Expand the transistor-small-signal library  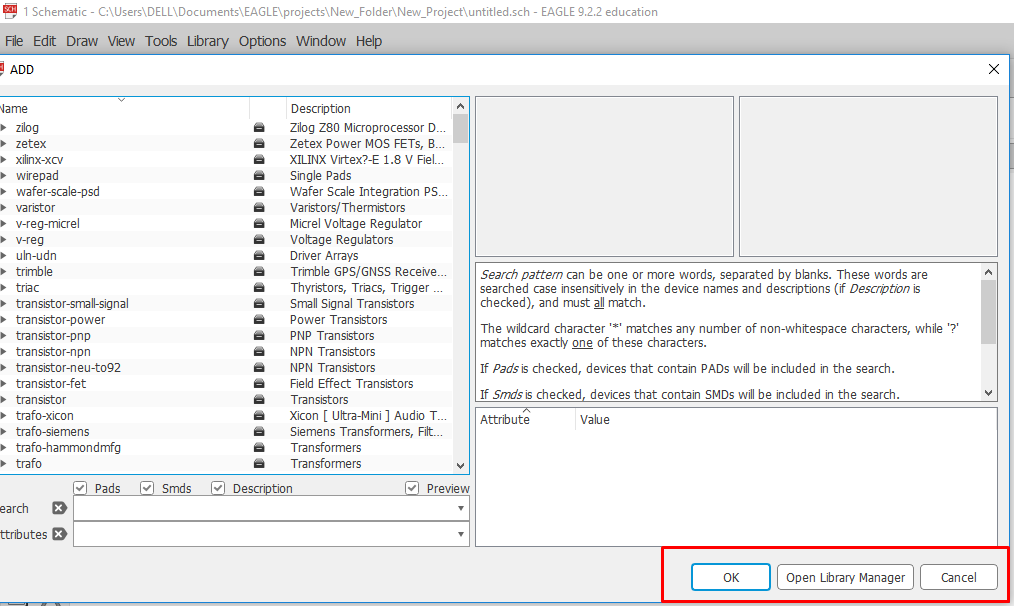pyautogui.click(x=4, y=304)
